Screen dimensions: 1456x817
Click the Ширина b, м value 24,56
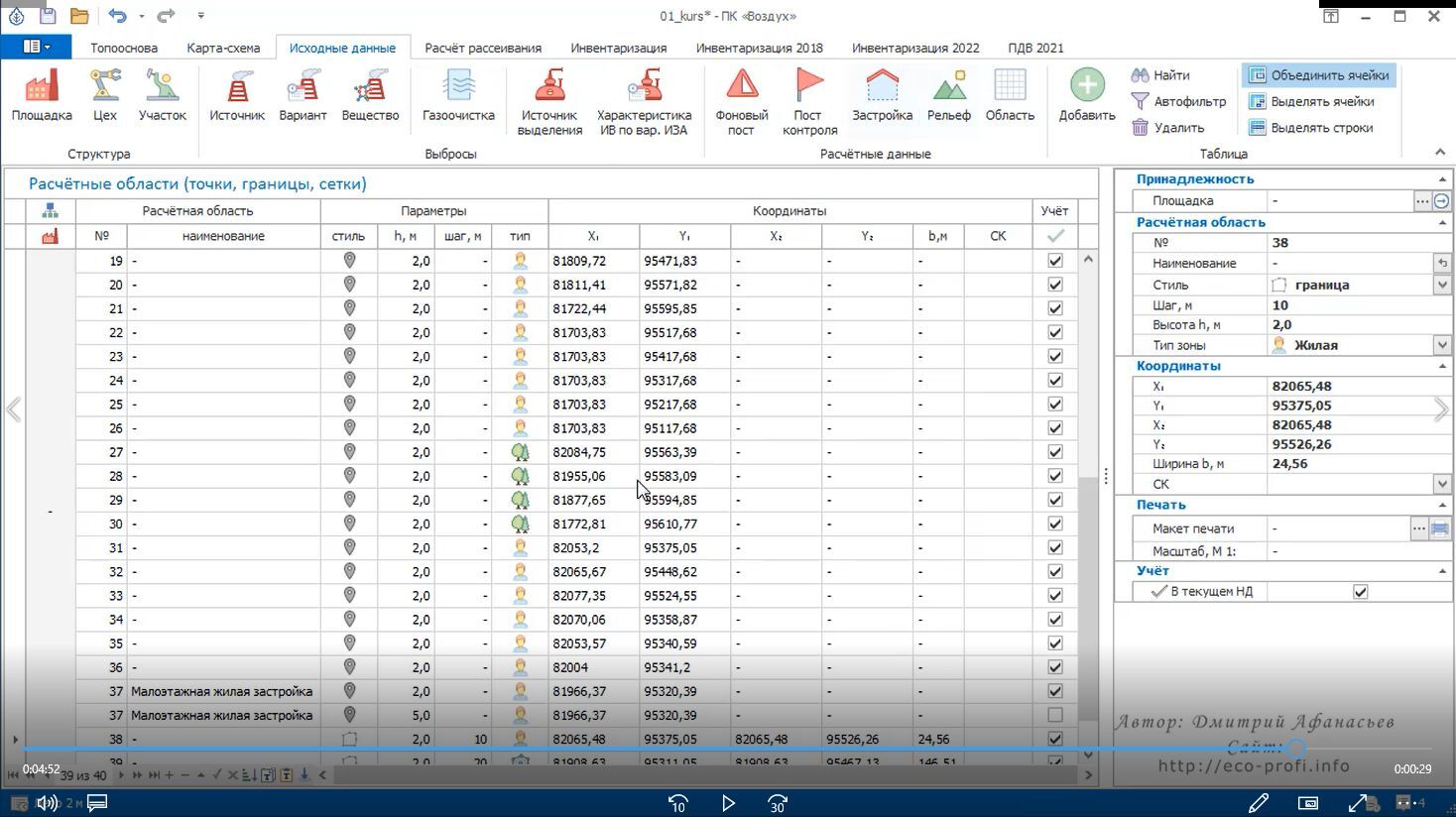1359,463
